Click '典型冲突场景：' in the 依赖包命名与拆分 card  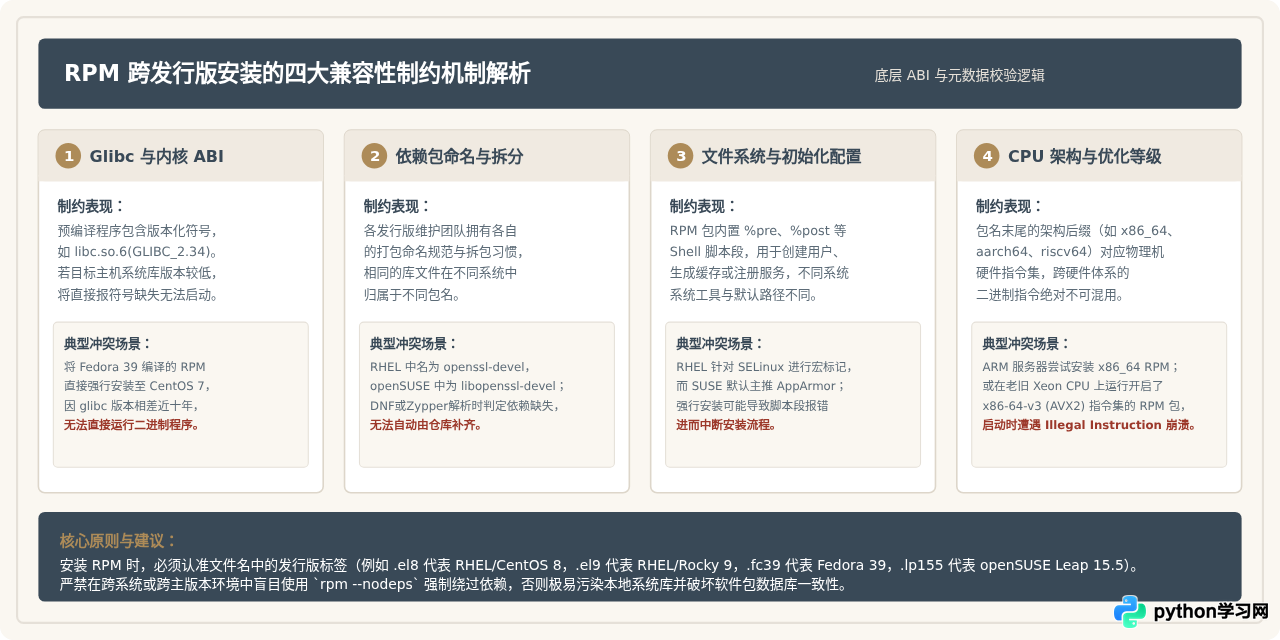tap(415, 343)
